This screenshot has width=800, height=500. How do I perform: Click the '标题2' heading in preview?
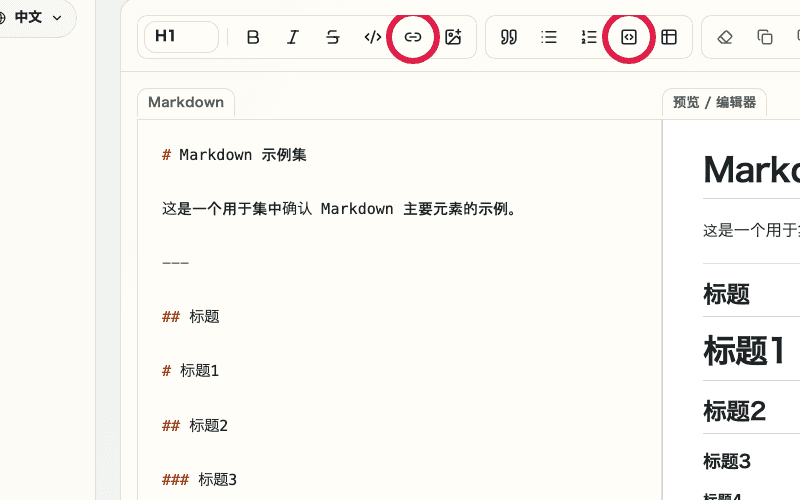coord(735,411)
